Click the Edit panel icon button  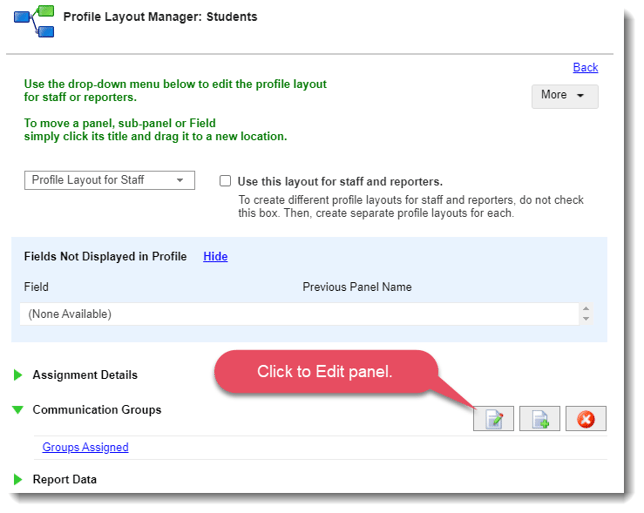pyautogui.click(x=493, y=419)
